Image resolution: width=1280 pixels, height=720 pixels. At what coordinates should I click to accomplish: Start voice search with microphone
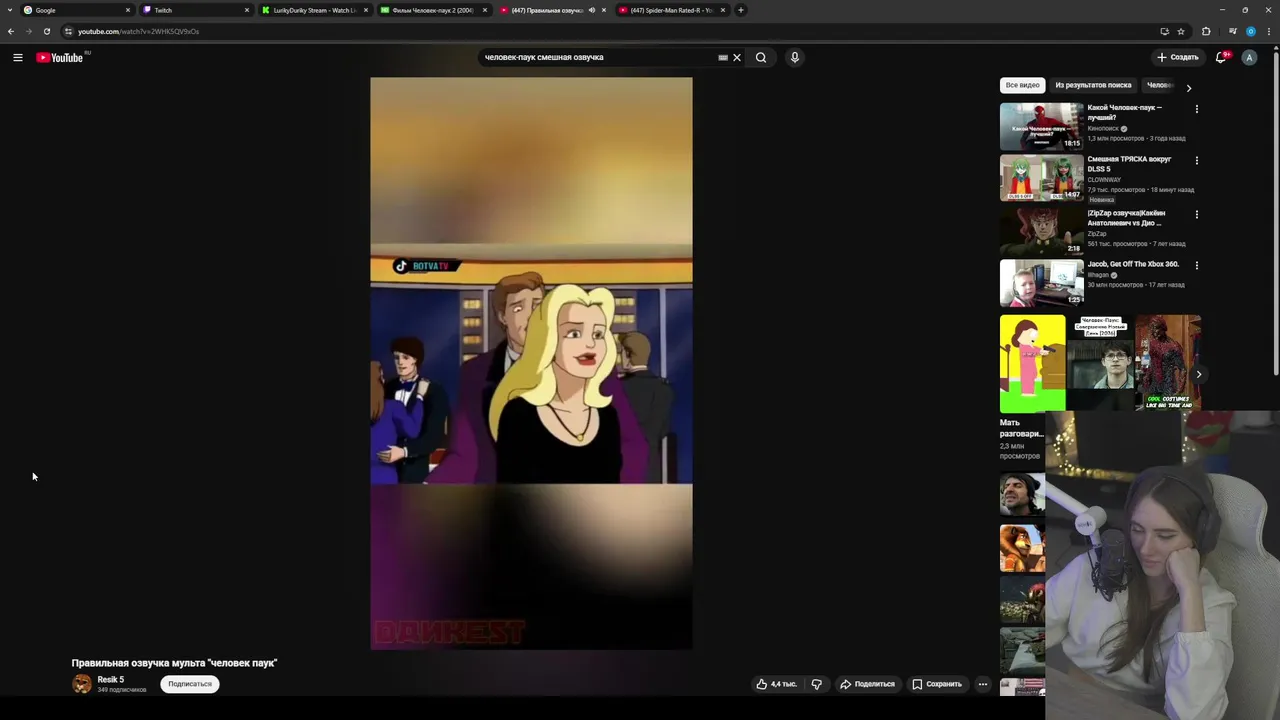(x=795, y=58)
